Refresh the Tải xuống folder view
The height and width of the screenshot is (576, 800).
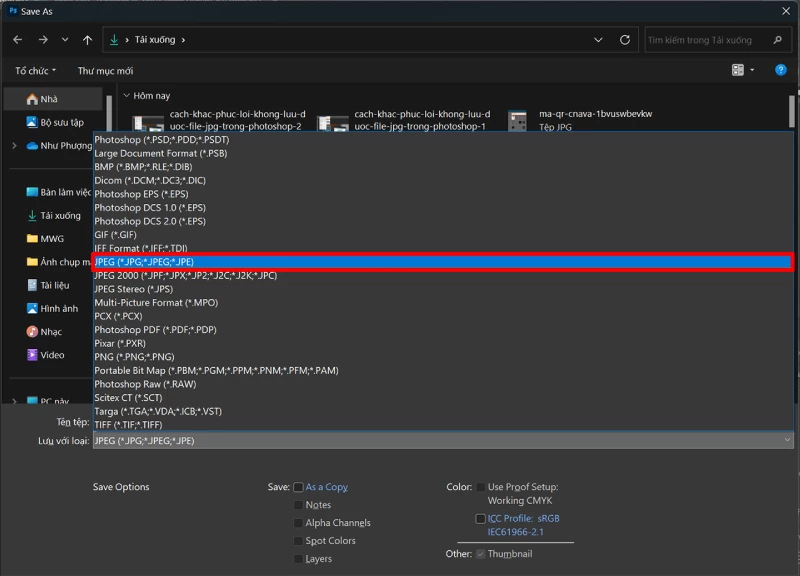tap(624, 40)
